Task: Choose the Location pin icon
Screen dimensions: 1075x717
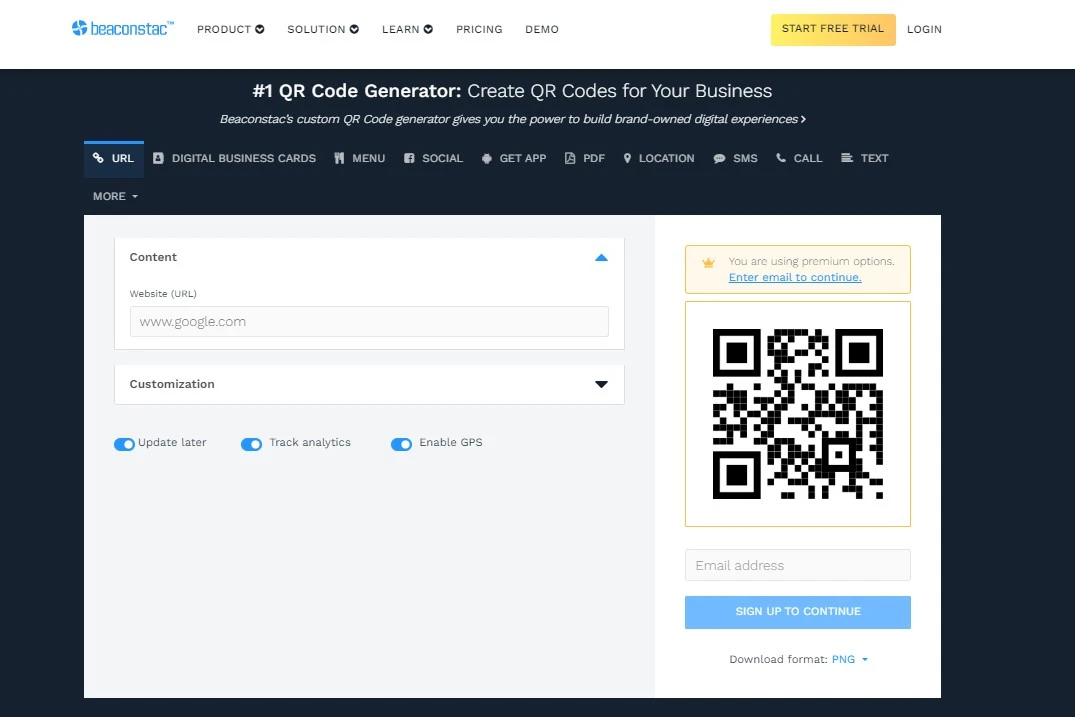Action: tap(627, 158)
